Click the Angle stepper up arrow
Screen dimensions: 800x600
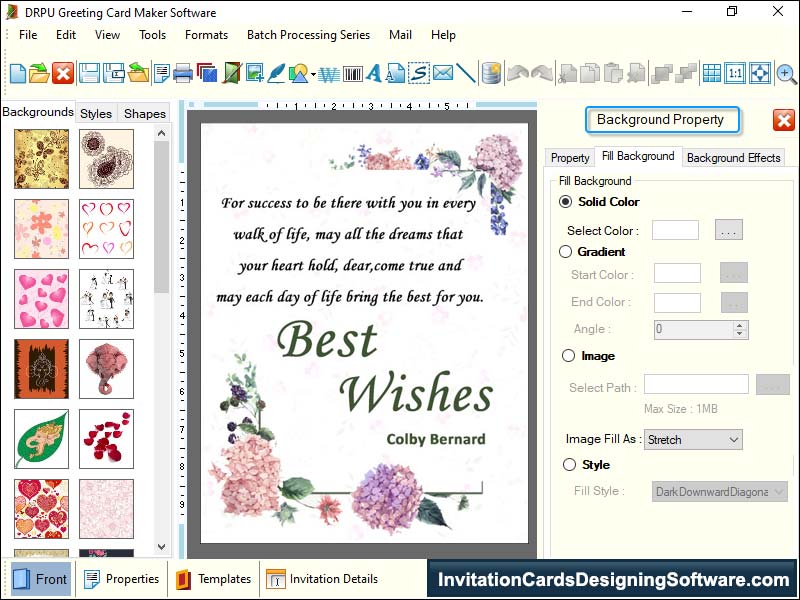[x=738, y=324]
